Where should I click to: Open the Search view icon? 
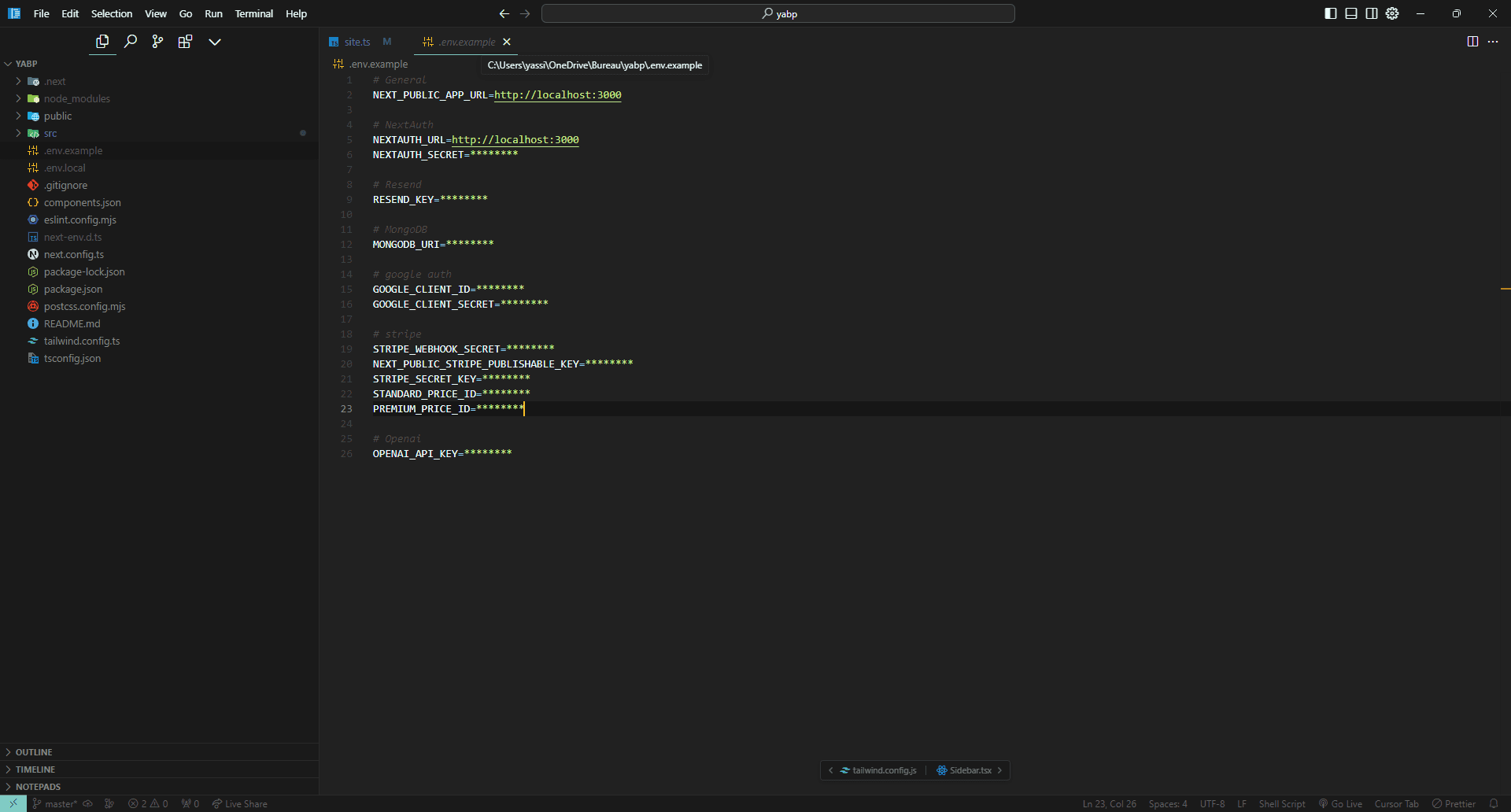tap(131, 42)
